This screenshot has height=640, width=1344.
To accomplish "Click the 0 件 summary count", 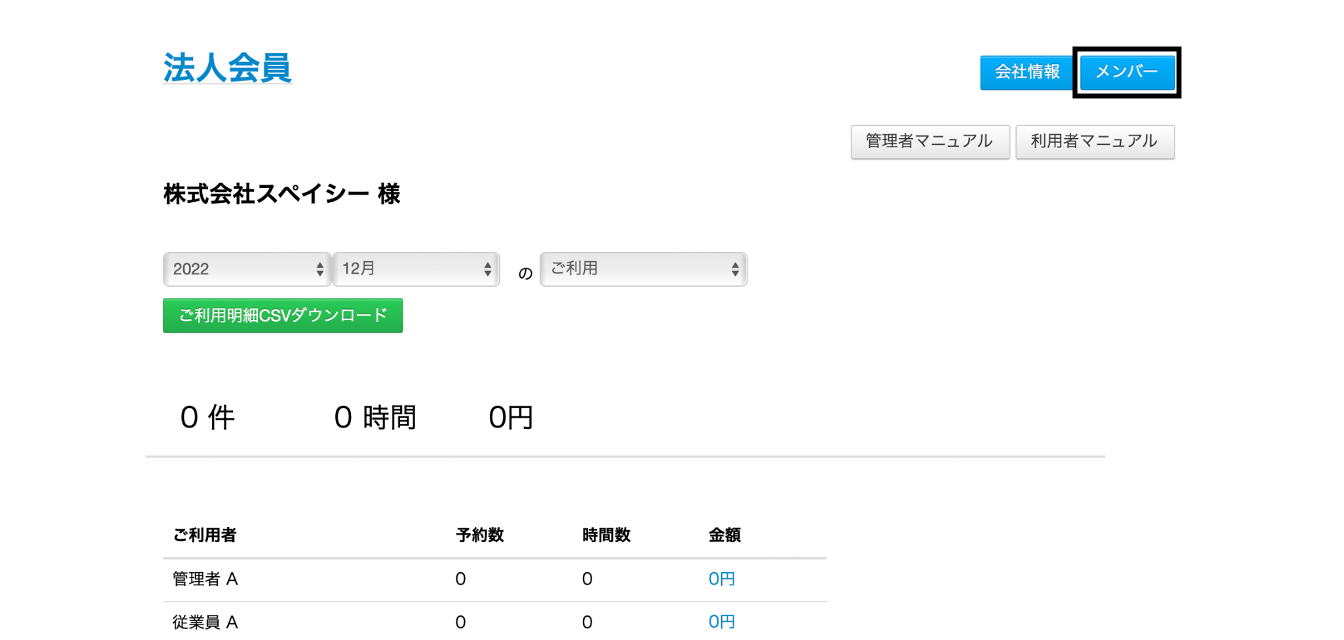I will tap(207, 418).
